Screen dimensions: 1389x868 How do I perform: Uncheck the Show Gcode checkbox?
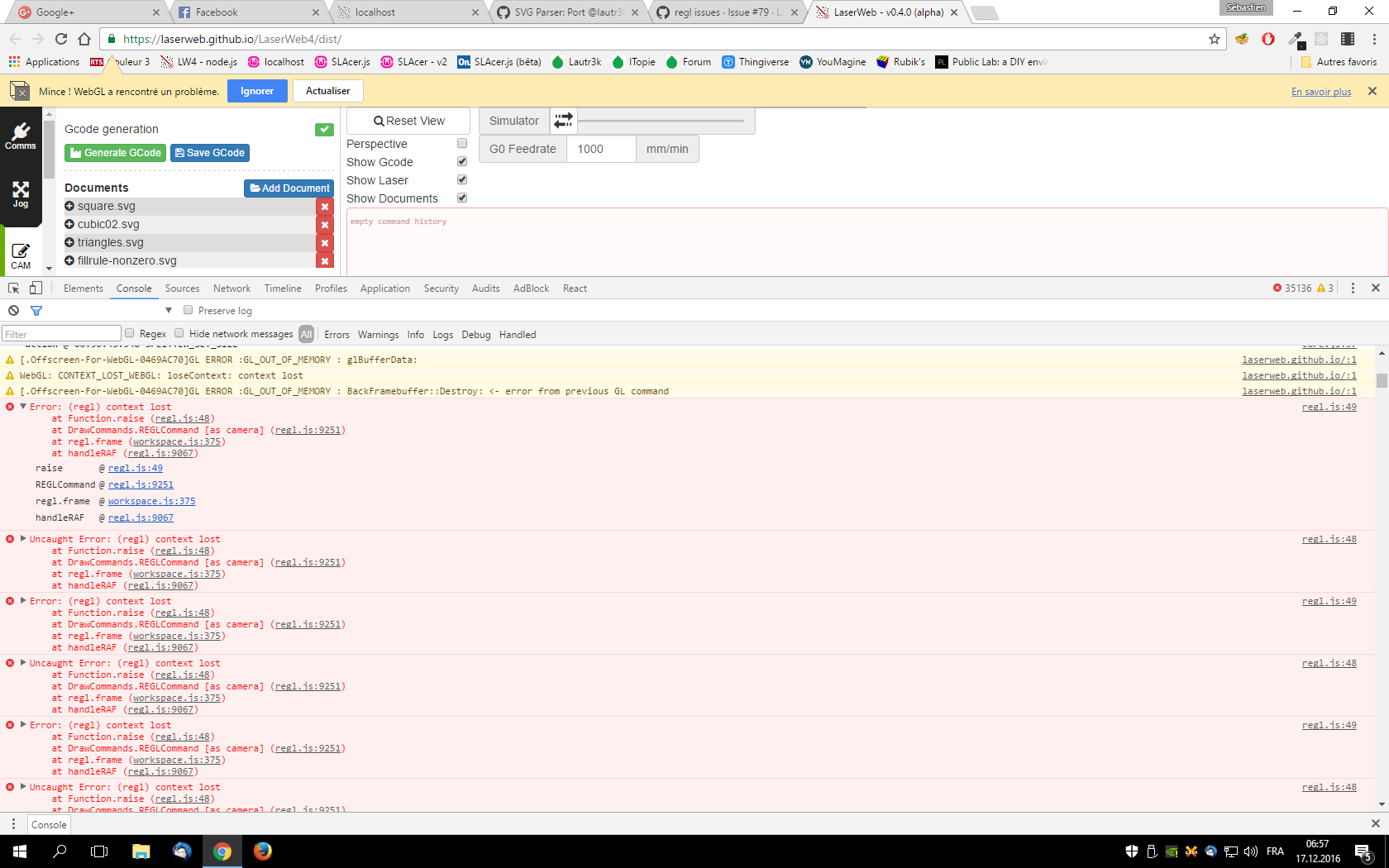tap(462, 162)
